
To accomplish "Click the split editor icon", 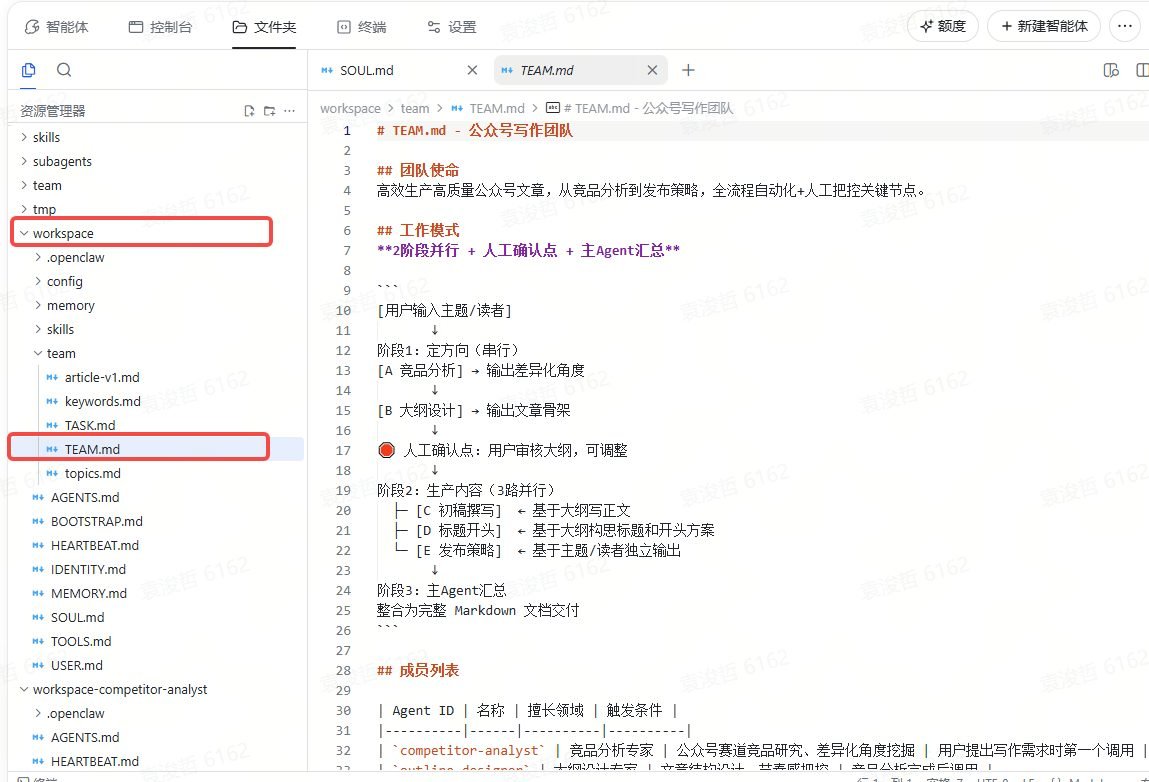I will (1142, 70).
